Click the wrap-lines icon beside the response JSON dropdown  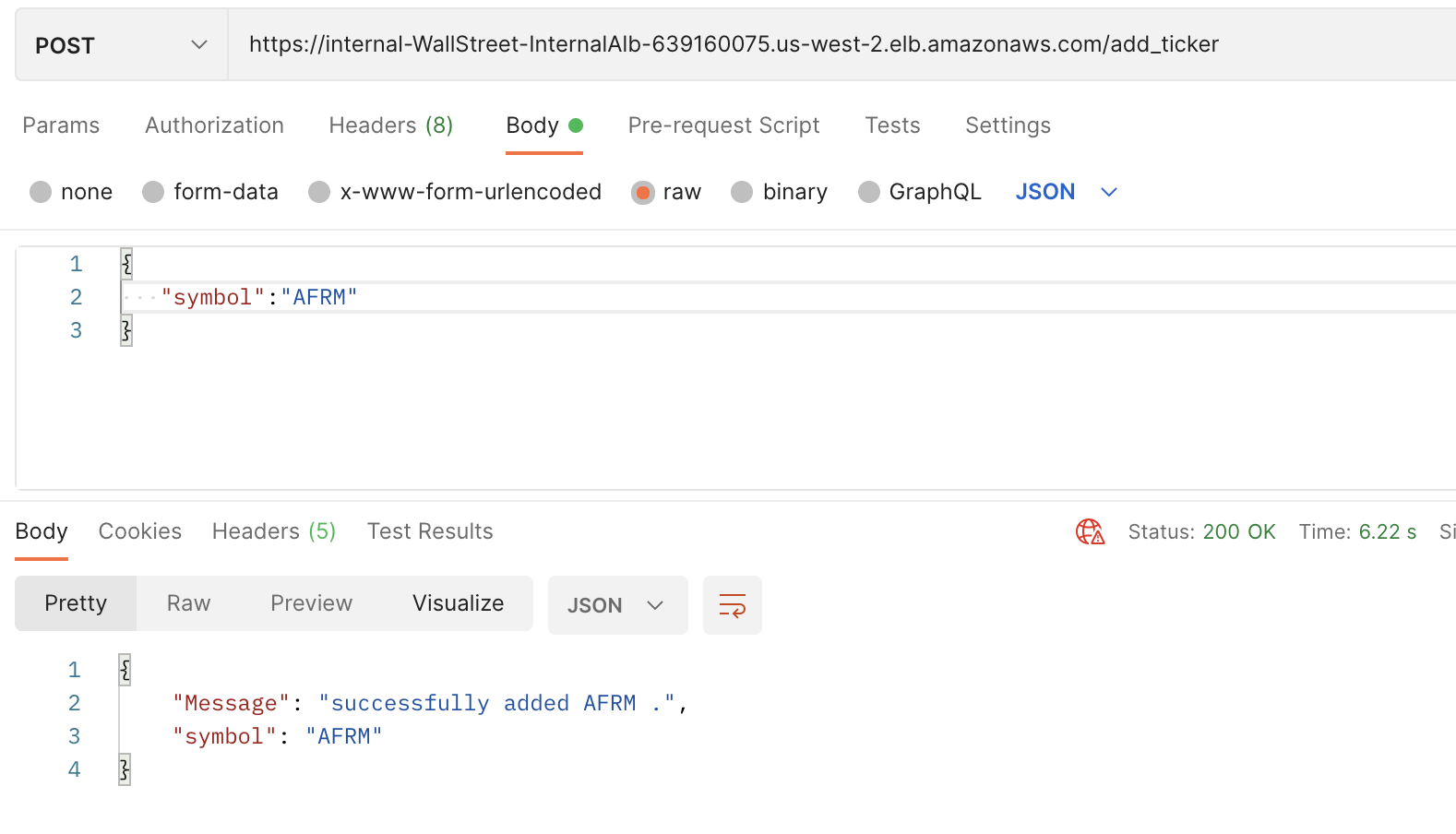point(732,605)
